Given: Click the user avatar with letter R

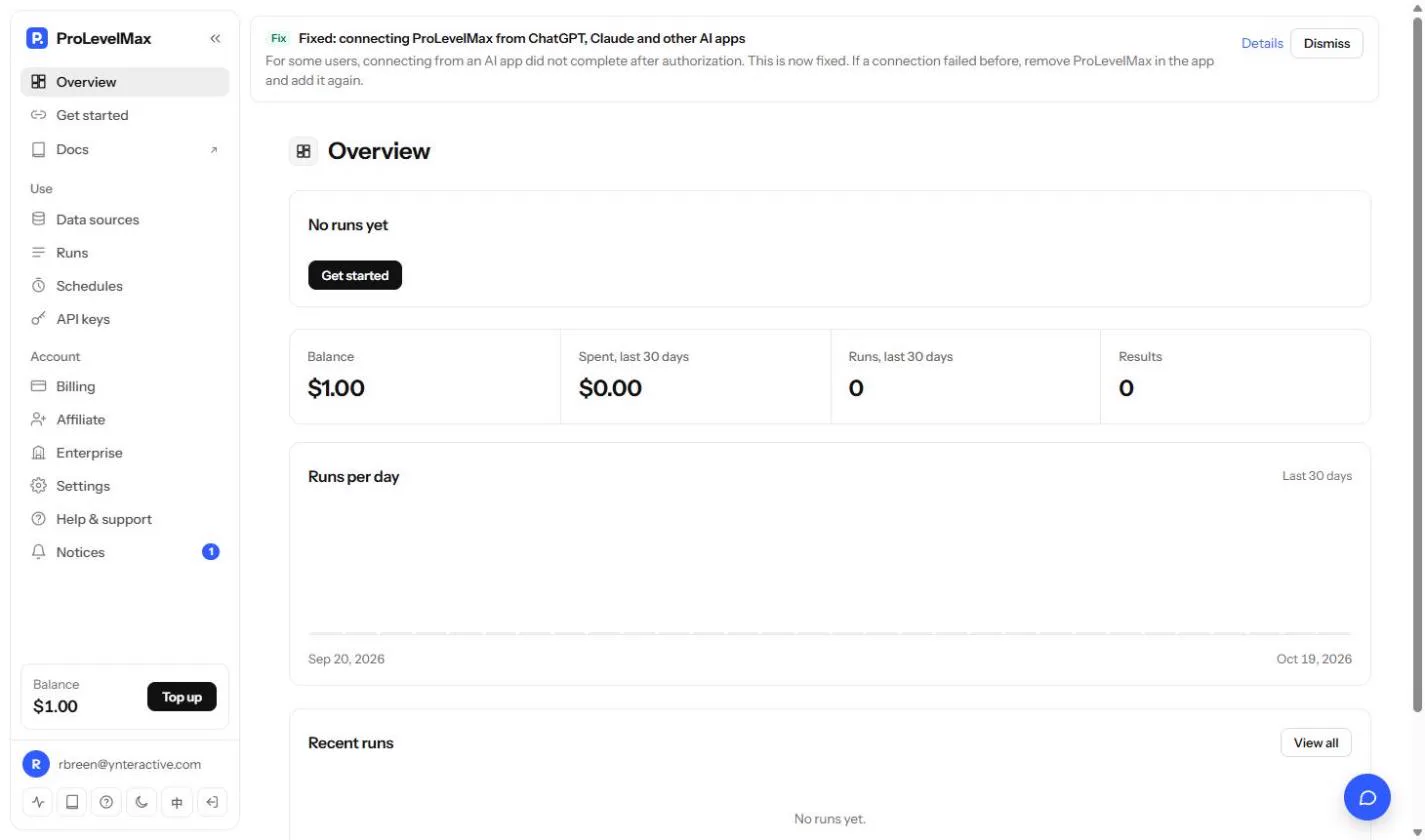Looking at the screenshot, I should (x=36, y=765).
